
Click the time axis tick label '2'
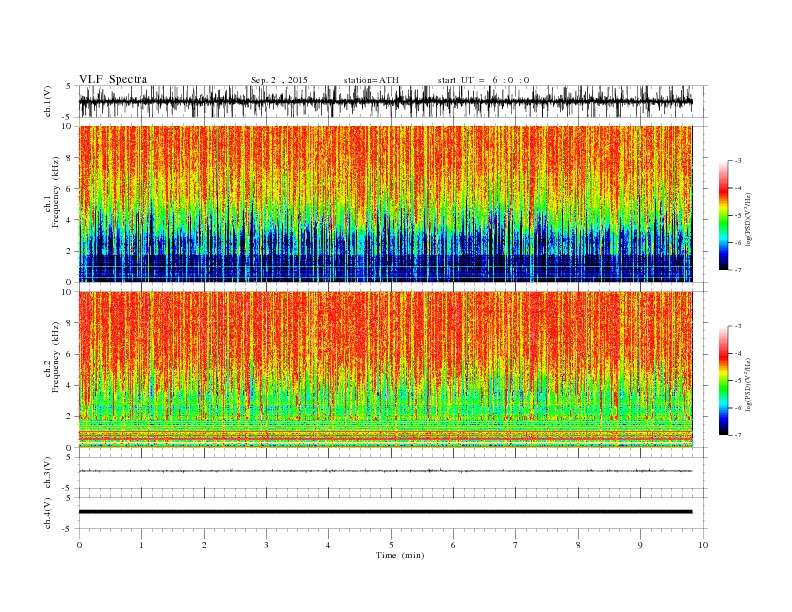(x=204, y=545)
